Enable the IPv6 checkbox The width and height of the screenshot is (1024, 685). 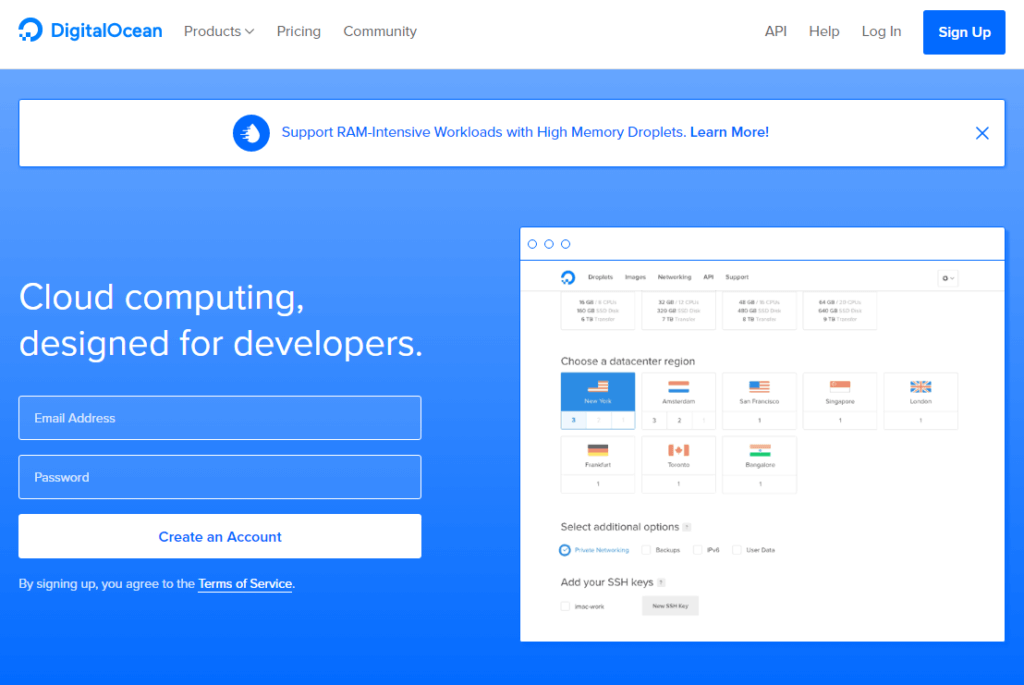(697, 550)
